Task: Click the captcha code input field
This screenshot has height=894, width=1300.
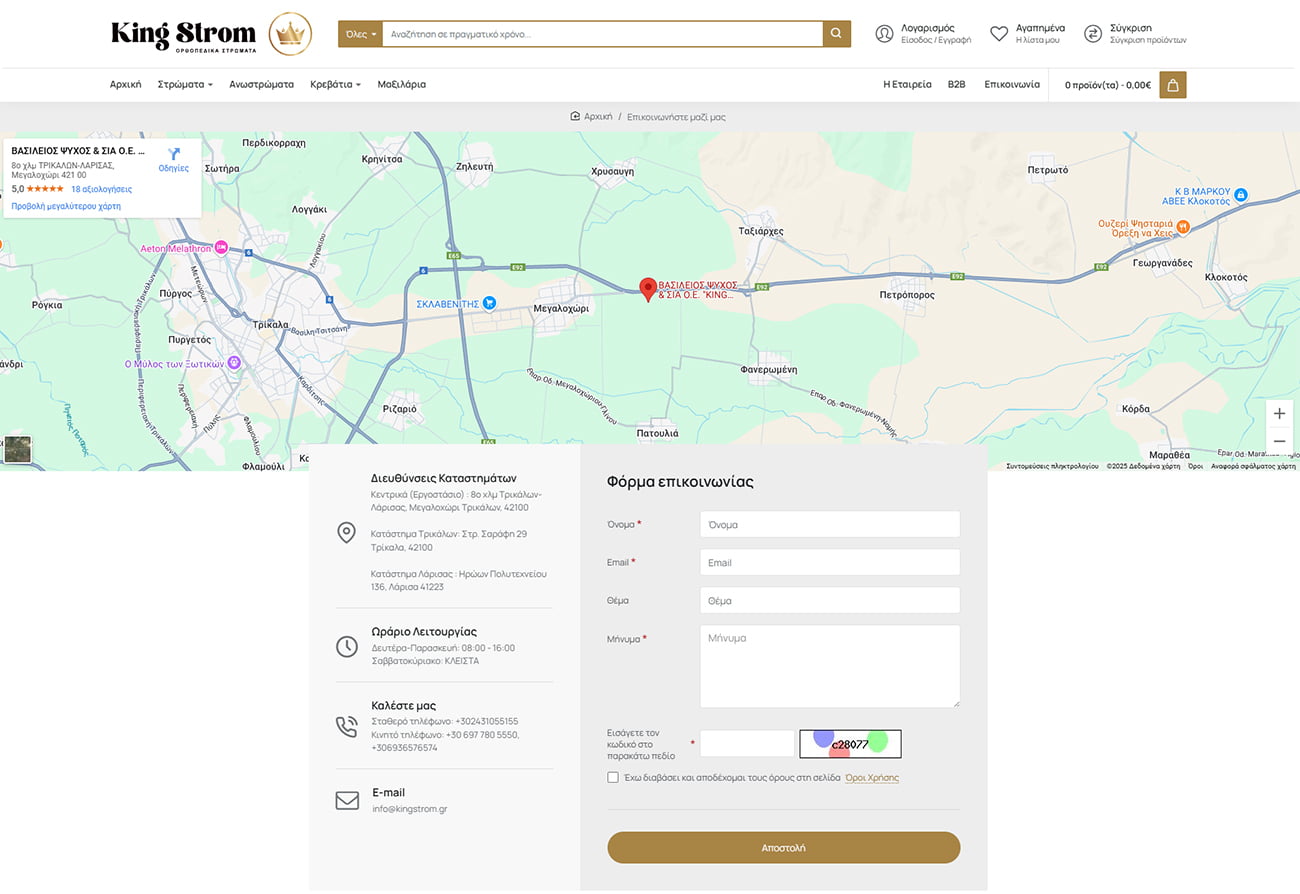Action: coord(747,744)
